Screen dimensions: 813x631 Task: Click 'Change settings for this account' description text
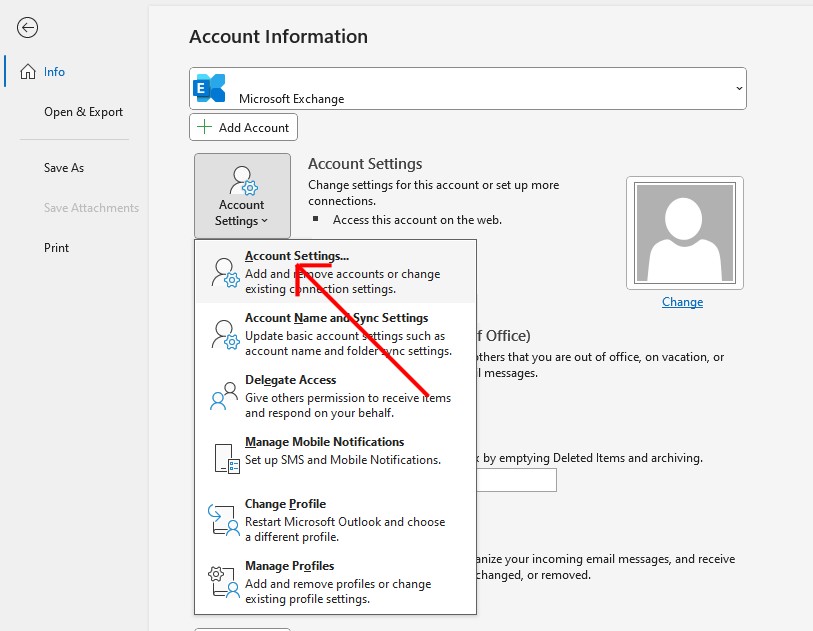coord(433,193)
